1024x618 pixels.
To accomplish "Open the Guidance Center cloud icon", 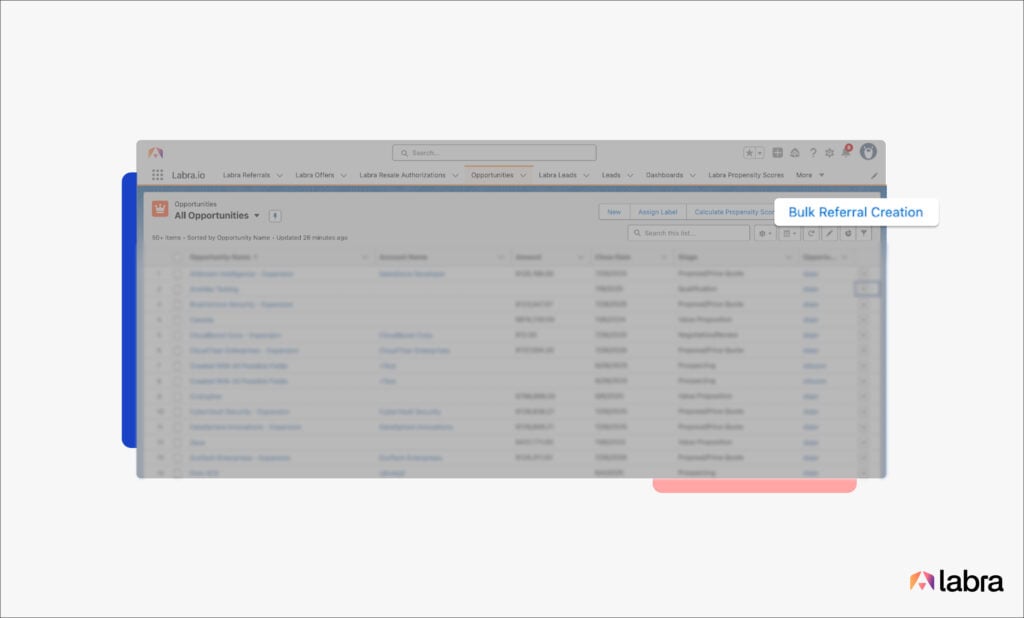I will click(795, 153).
